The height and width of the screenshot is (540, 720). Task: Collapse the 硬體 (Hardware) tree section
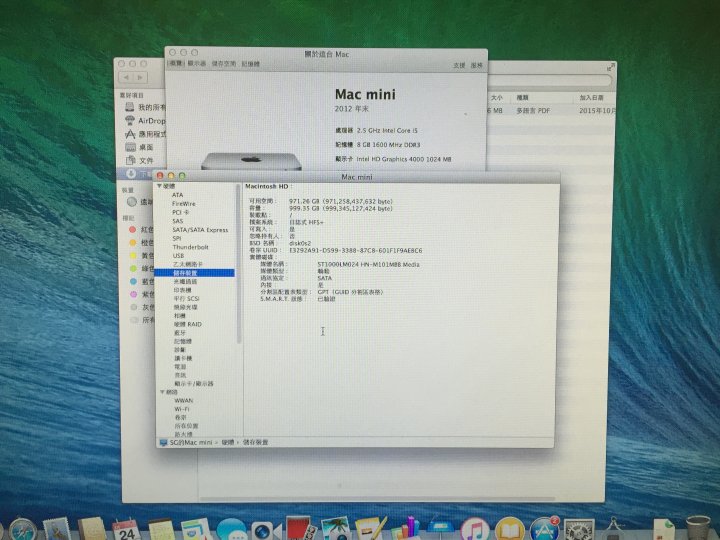[x=159, y=186]
